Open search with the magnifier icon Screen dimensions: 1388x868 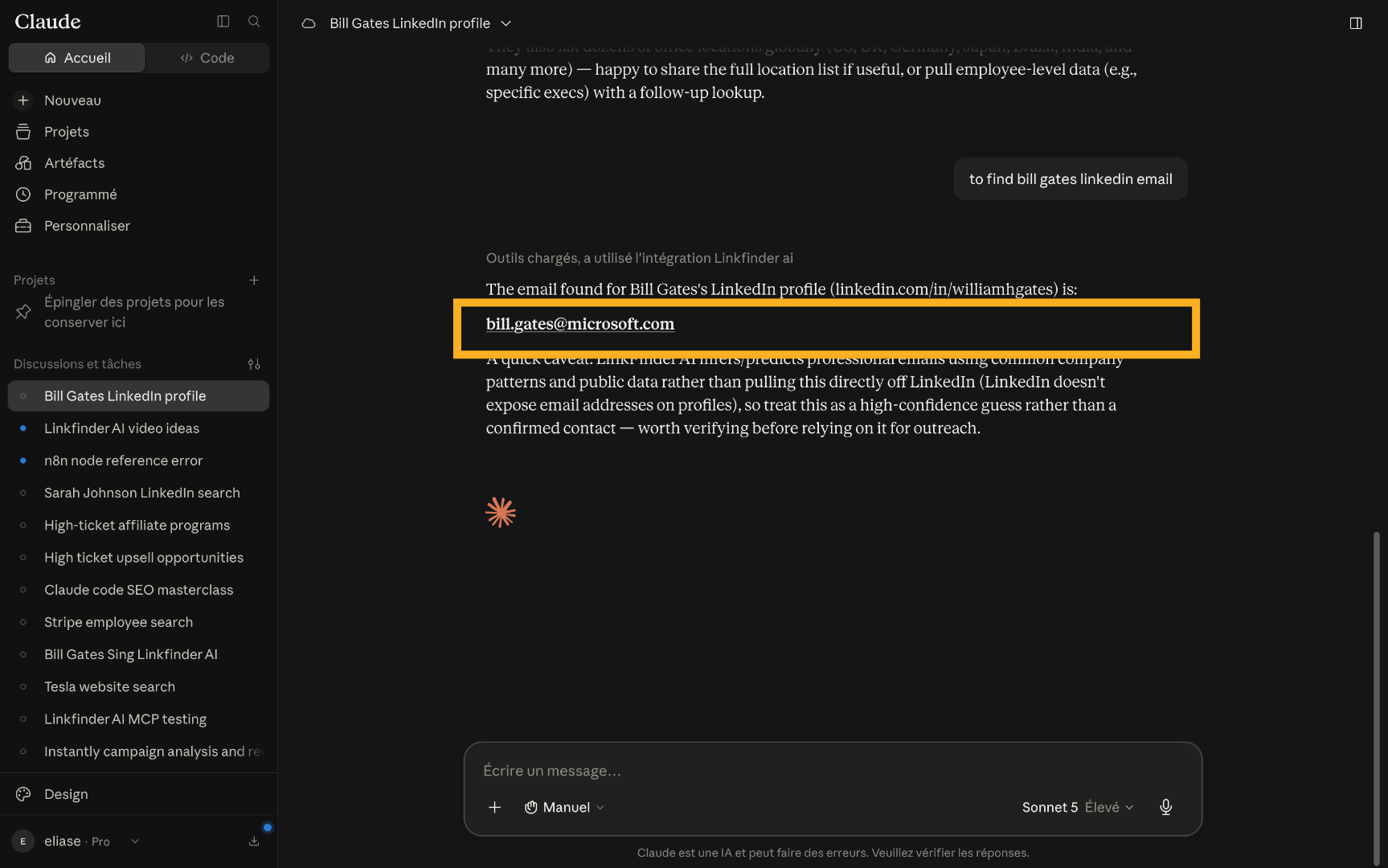coord(254,22)
